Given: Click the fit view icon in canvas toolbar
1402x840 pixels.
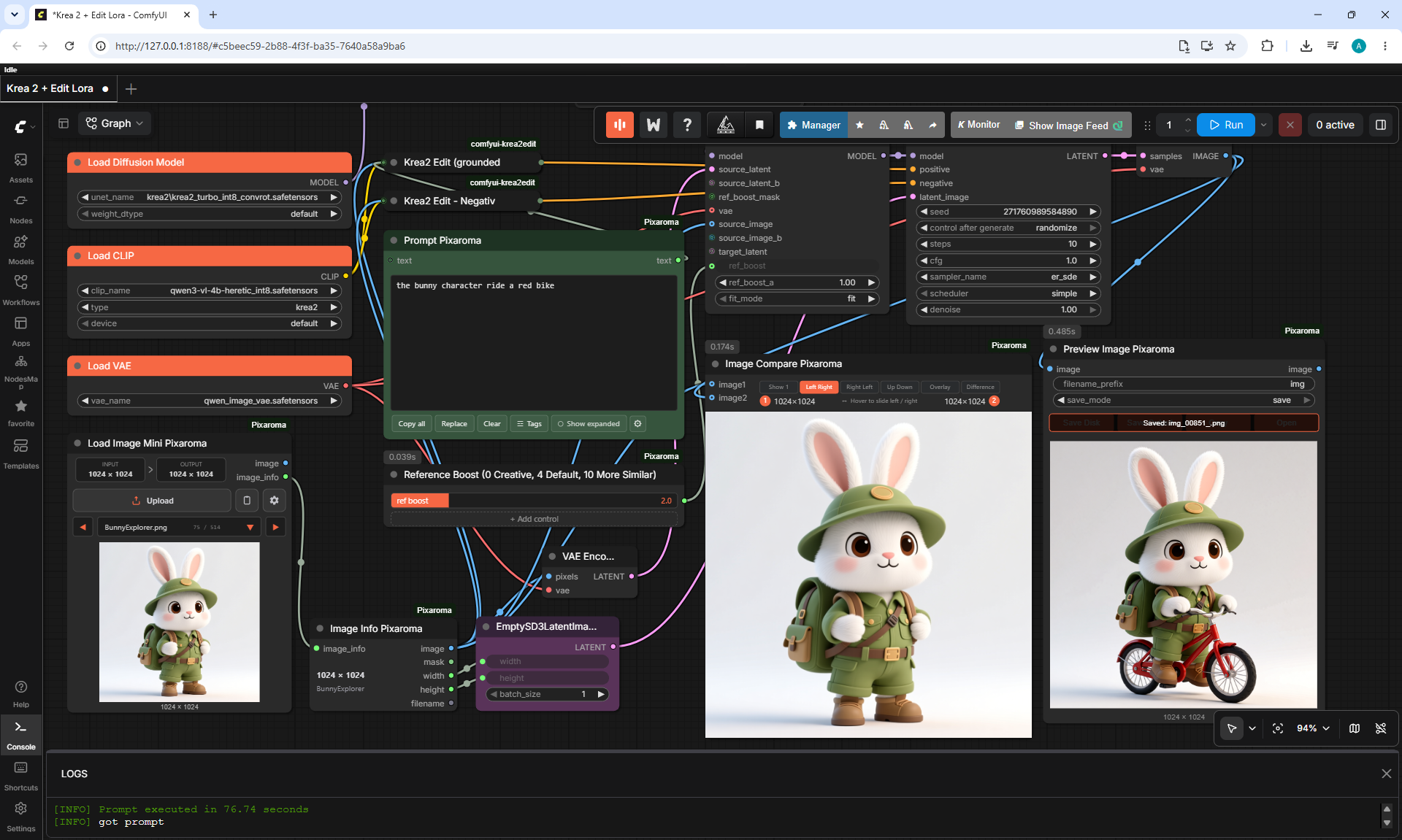Looking at the screenshot, I should (x=1278, y=728).
